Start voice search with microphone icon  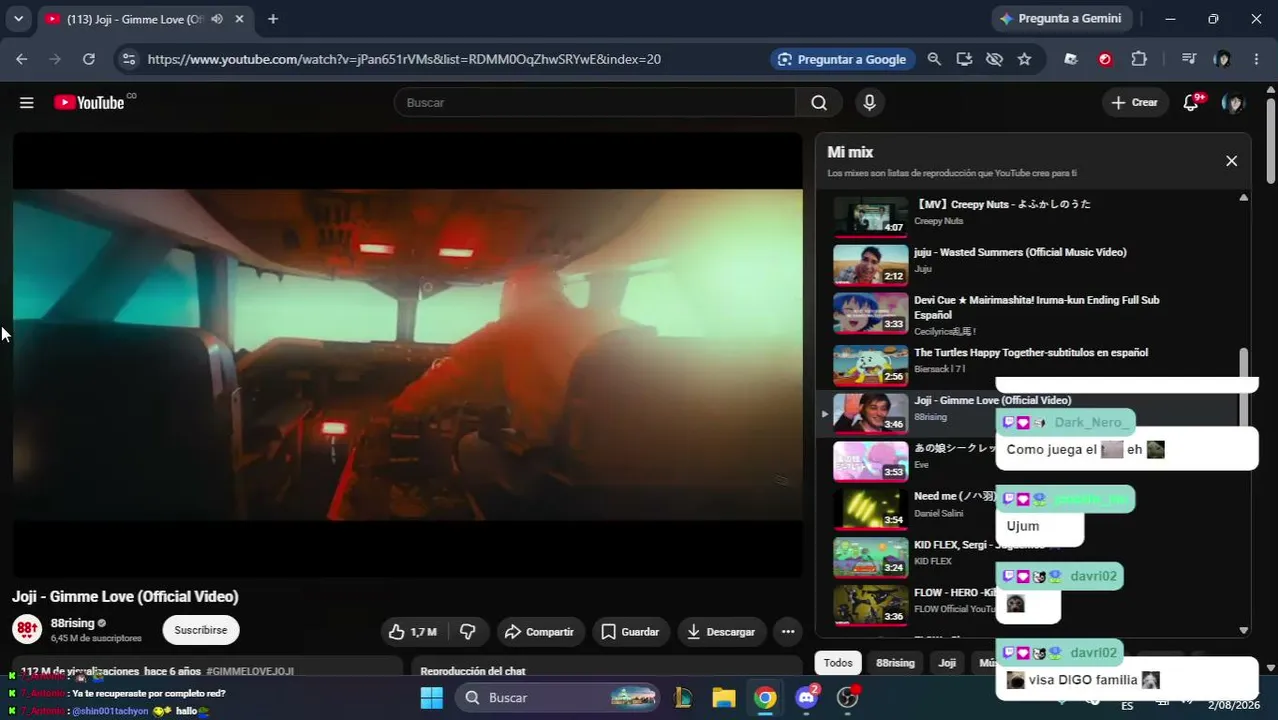coord(869,103)
